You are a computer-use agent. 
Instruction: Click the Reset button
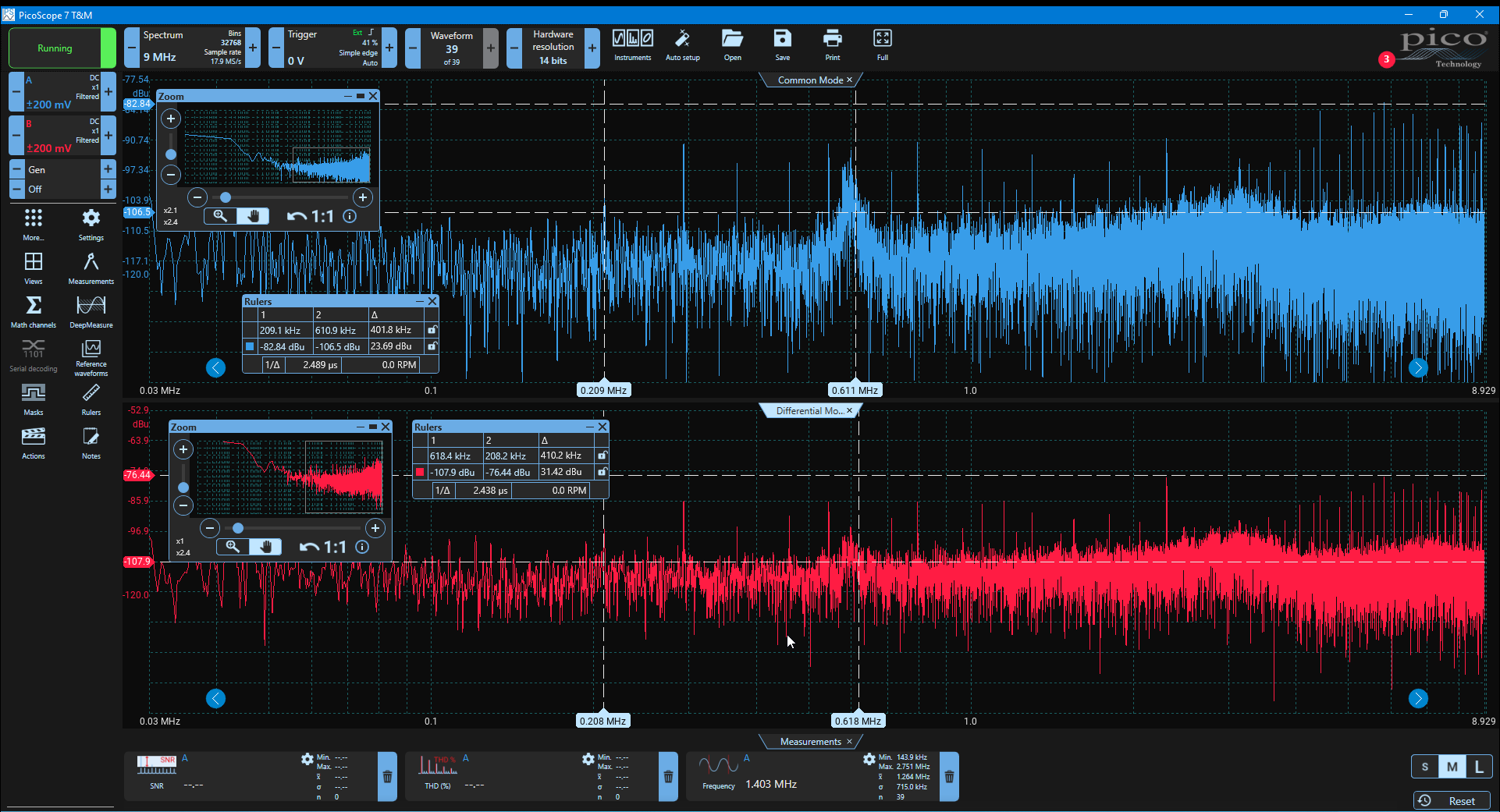pyautogui.click(x=1452, y=800)
